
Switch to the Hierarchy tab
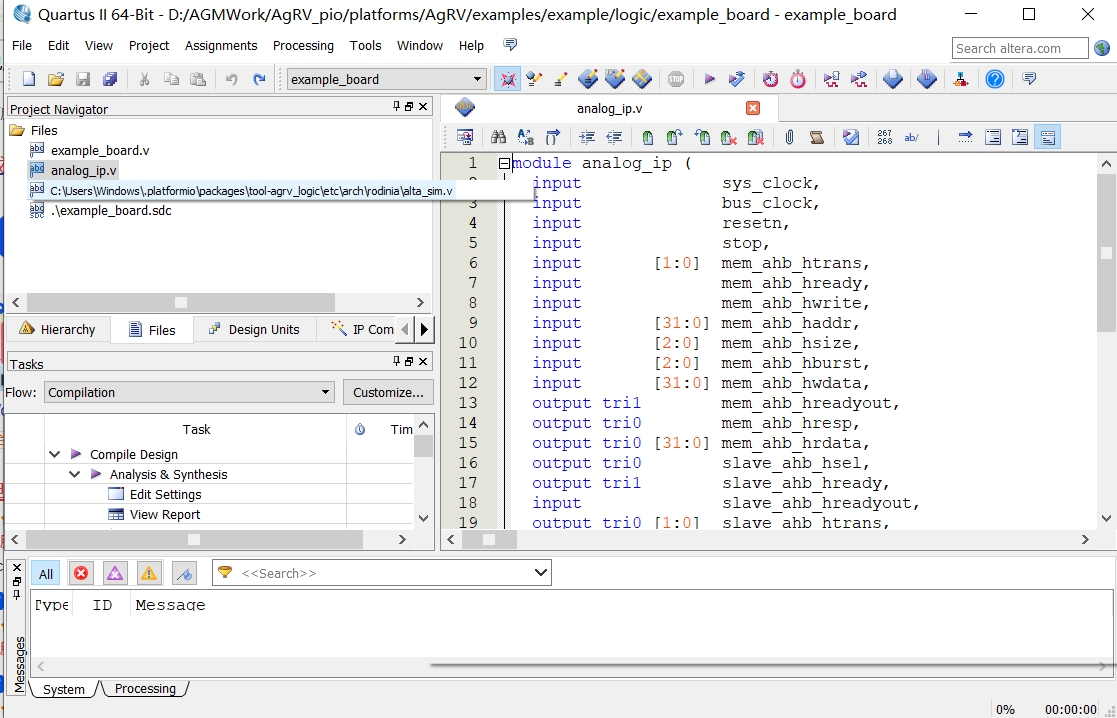click(x=58, y=329)
